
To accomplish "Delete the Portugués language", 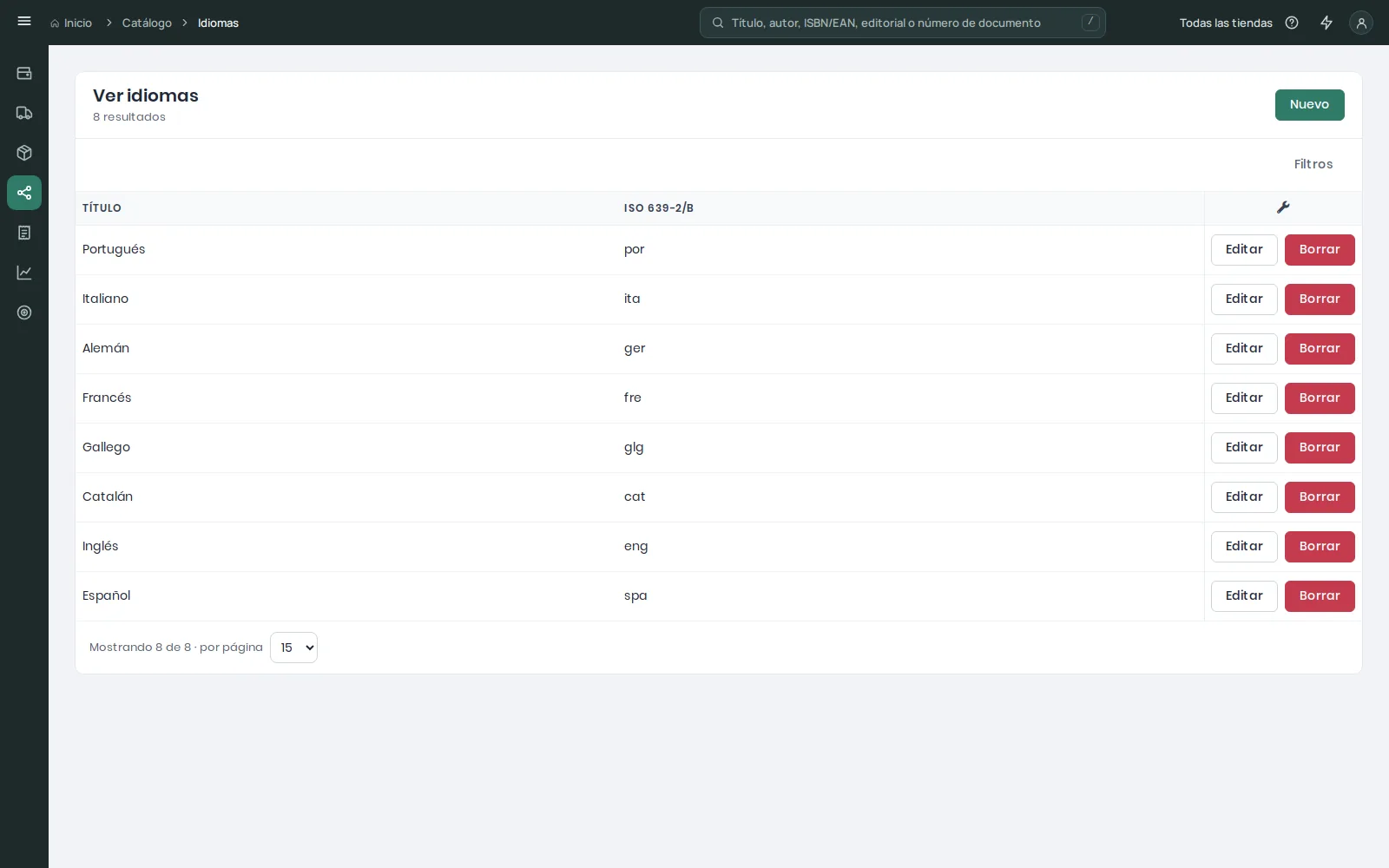I will point(1320,250).
